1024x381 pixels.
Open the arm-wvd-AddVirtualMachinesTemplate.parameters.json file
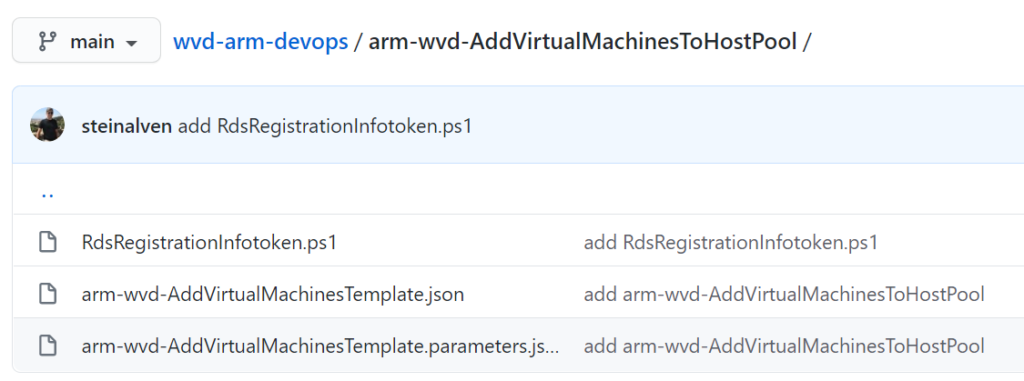coord(320,346)
